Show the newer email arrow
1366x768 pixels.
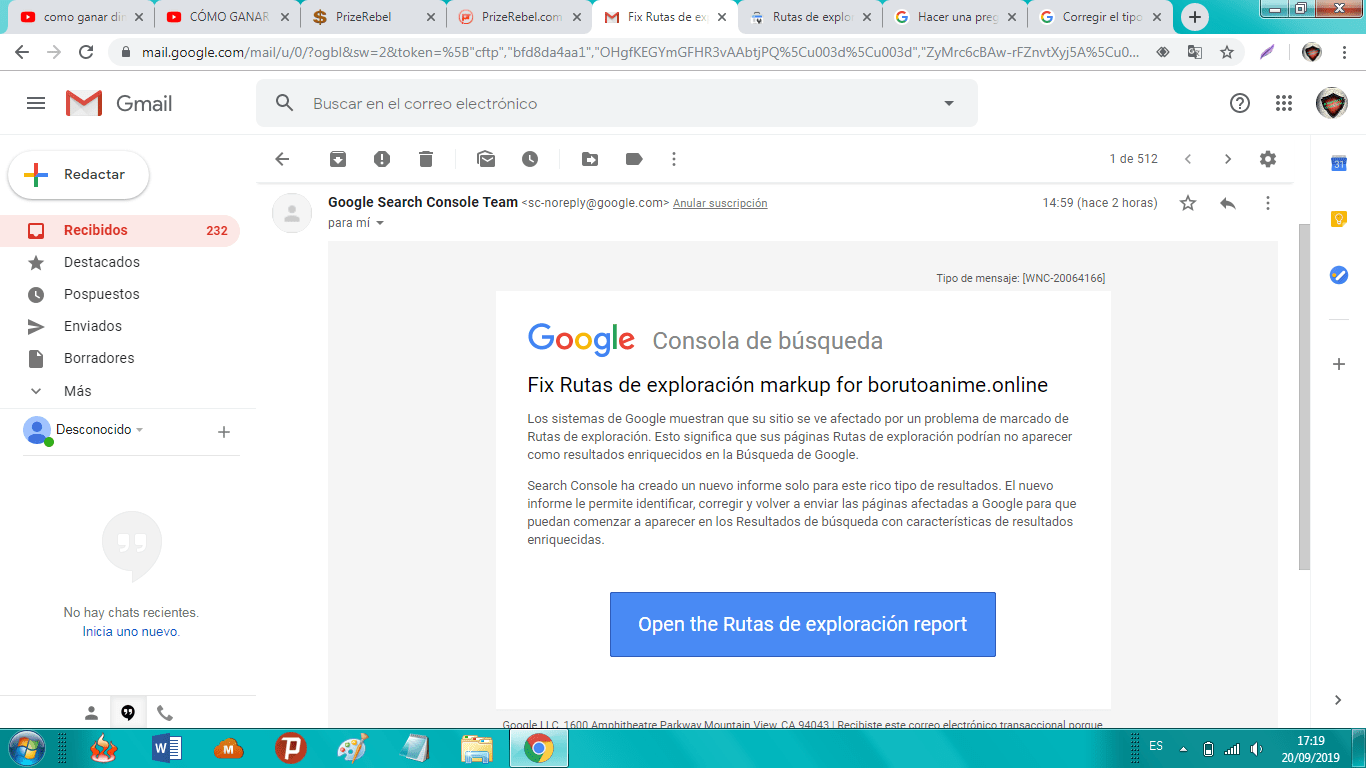[x=1188, y=159]
